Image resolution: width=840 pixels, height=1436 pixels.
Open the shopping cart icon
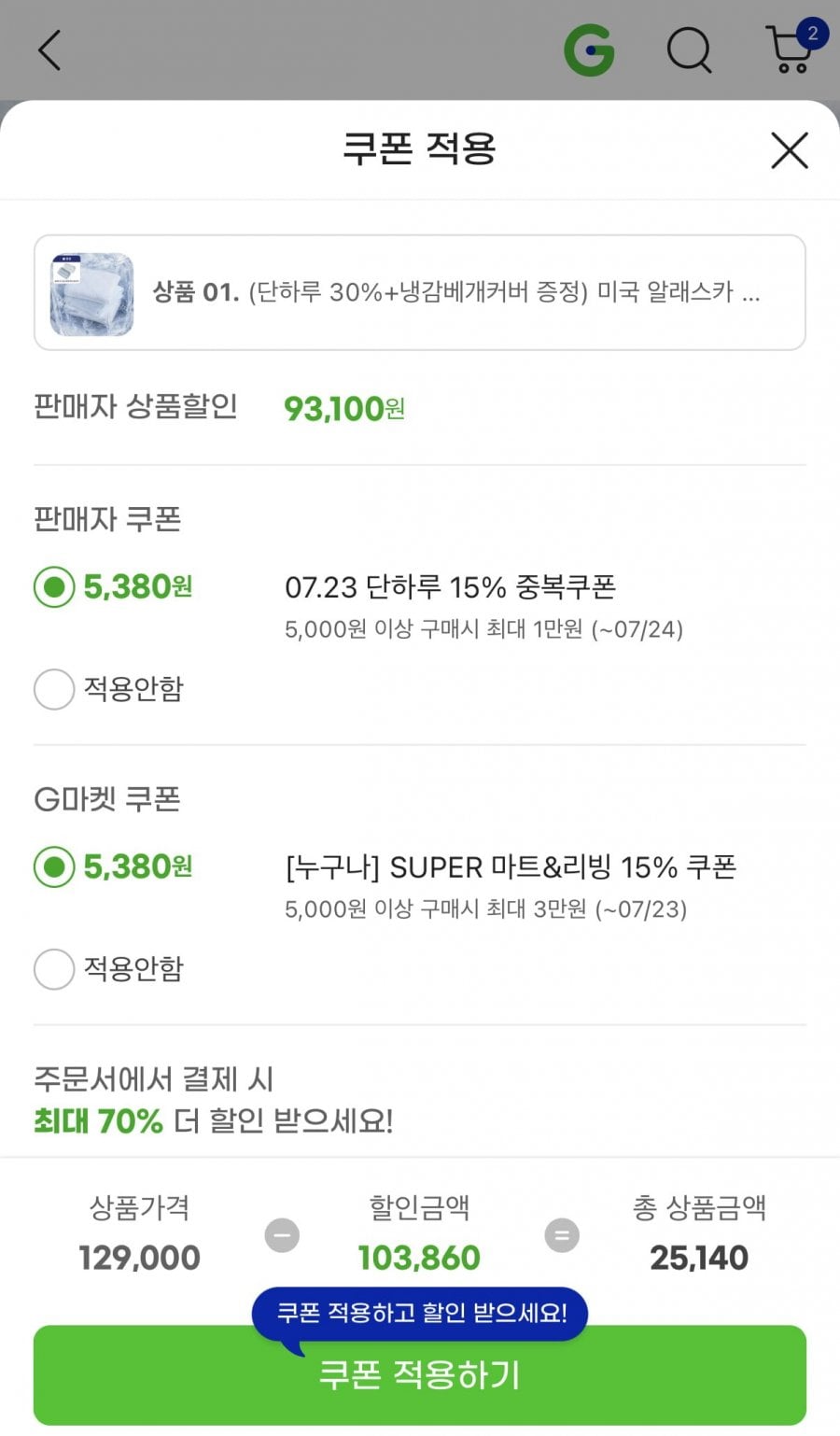(790, 51)
